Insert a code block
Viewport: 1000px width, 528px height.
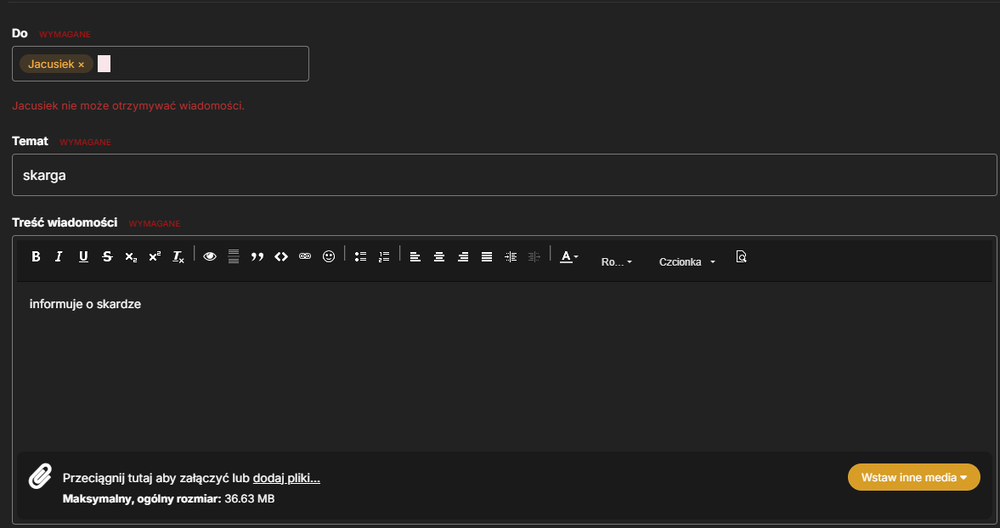point(281,256)
